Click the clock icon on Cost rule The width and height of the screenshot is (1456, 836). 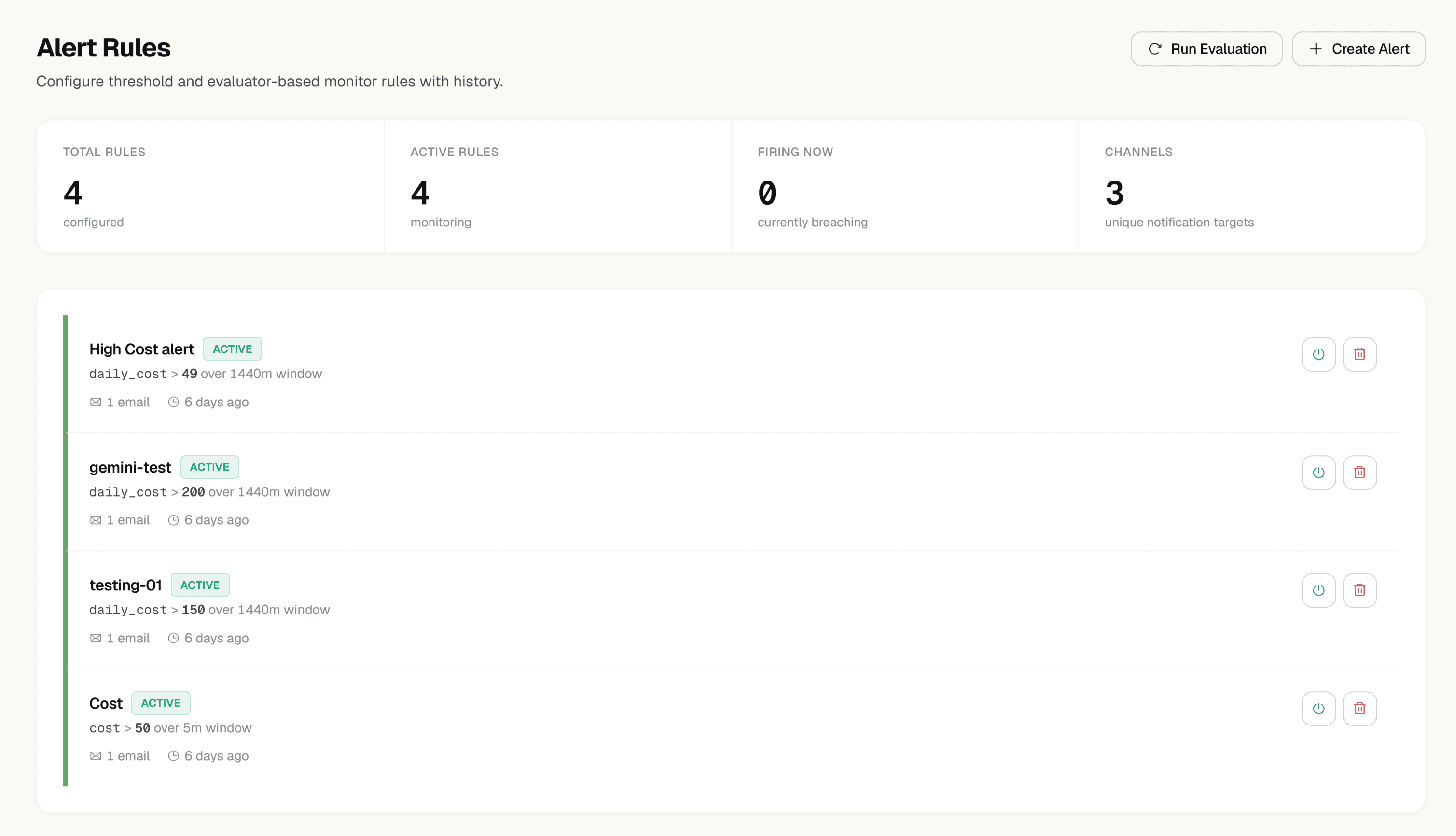click(173, 755)
